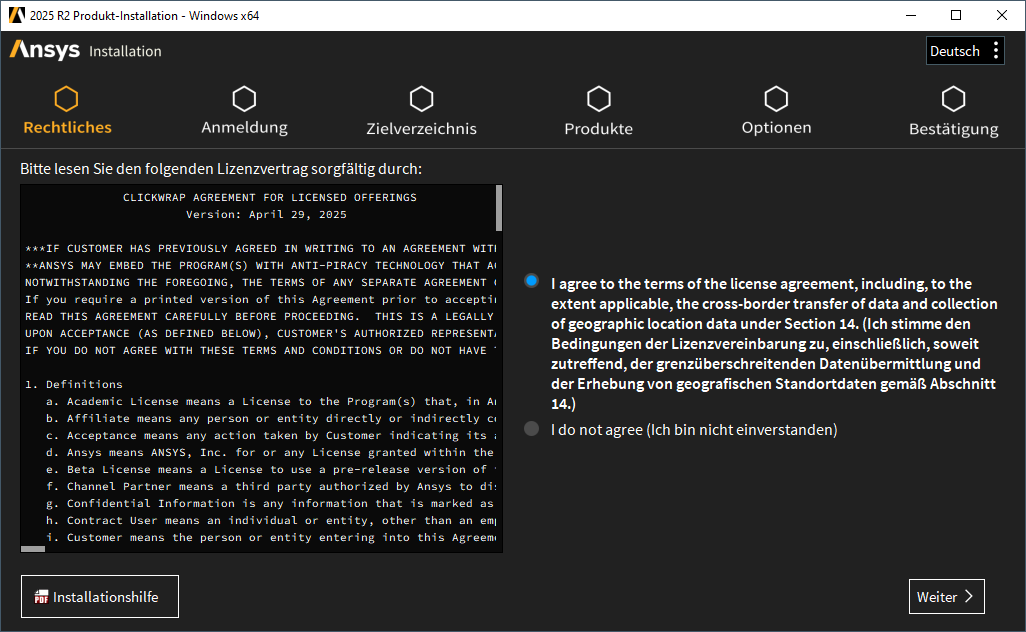Click the 'h. Contract User means' line

tap(271, 521)
